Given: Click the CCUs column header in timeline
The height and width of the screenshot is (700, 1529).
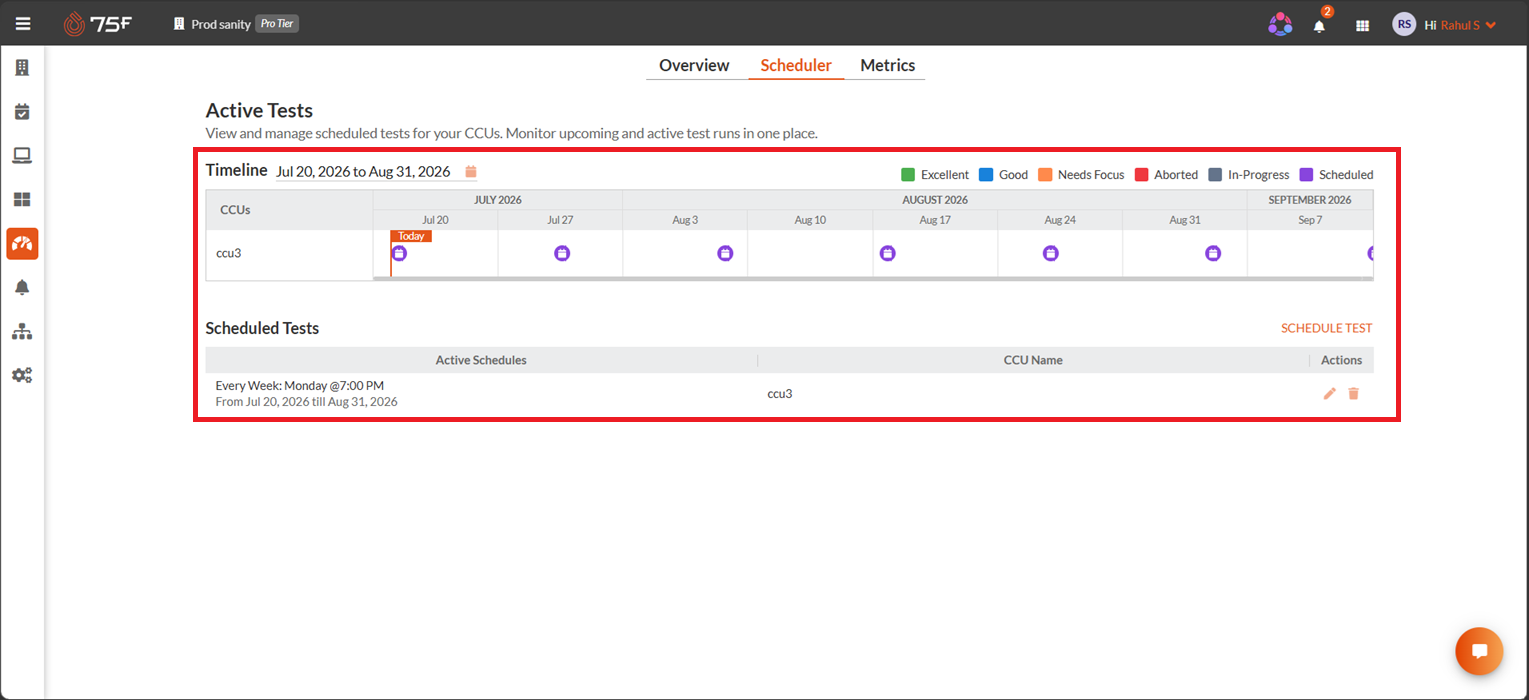Looking at the screenshot, I should pyautogui.click(x=289, y=210).
